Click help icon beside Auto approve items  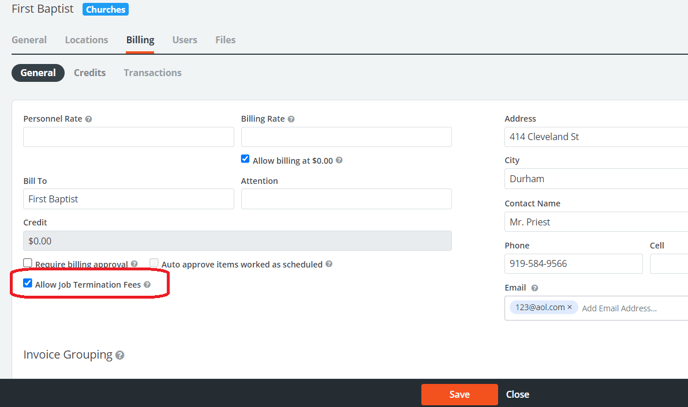coord(329,264)
